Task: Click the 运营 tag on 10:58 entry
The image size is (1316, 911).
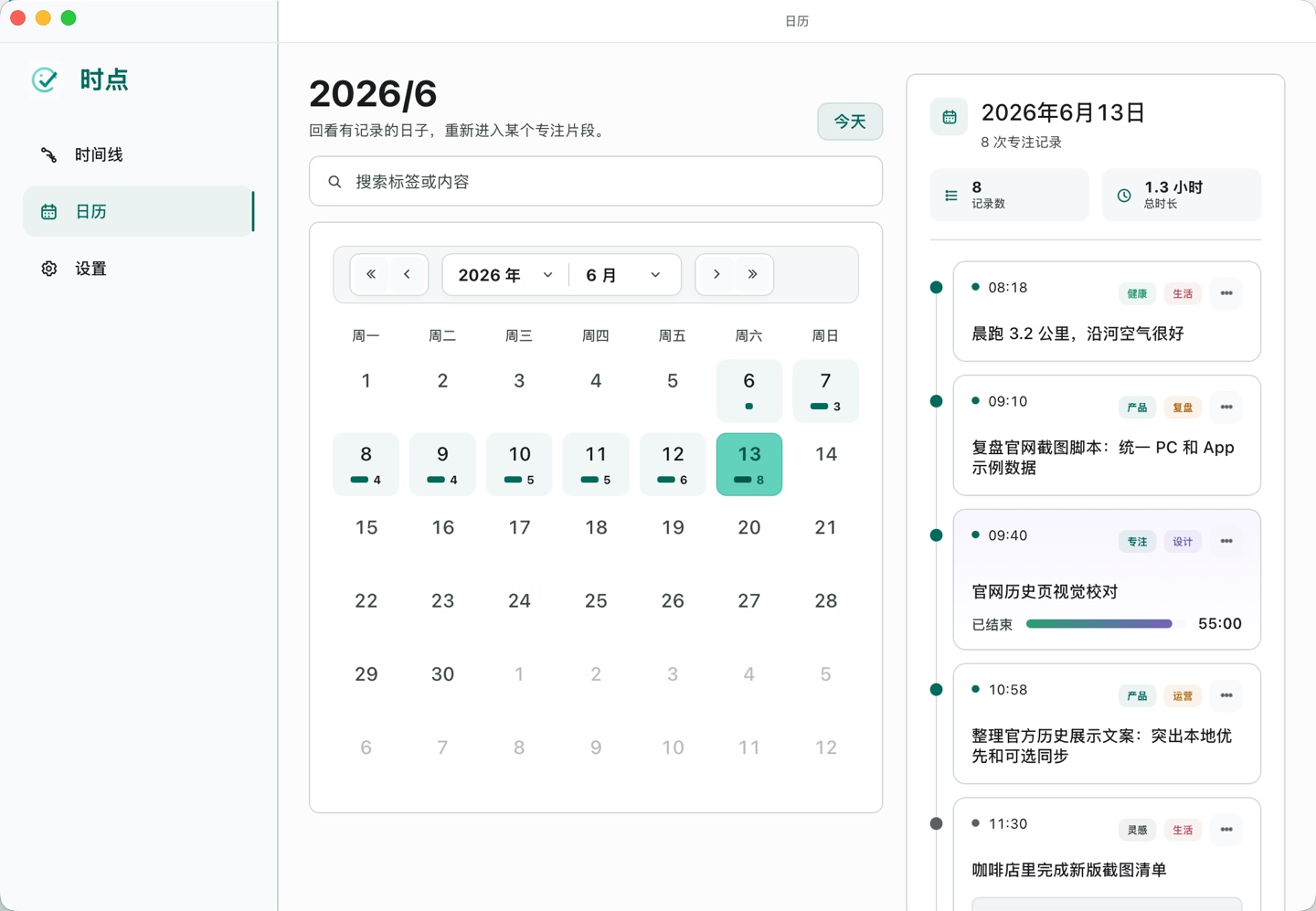Action: coord(1183,696)
